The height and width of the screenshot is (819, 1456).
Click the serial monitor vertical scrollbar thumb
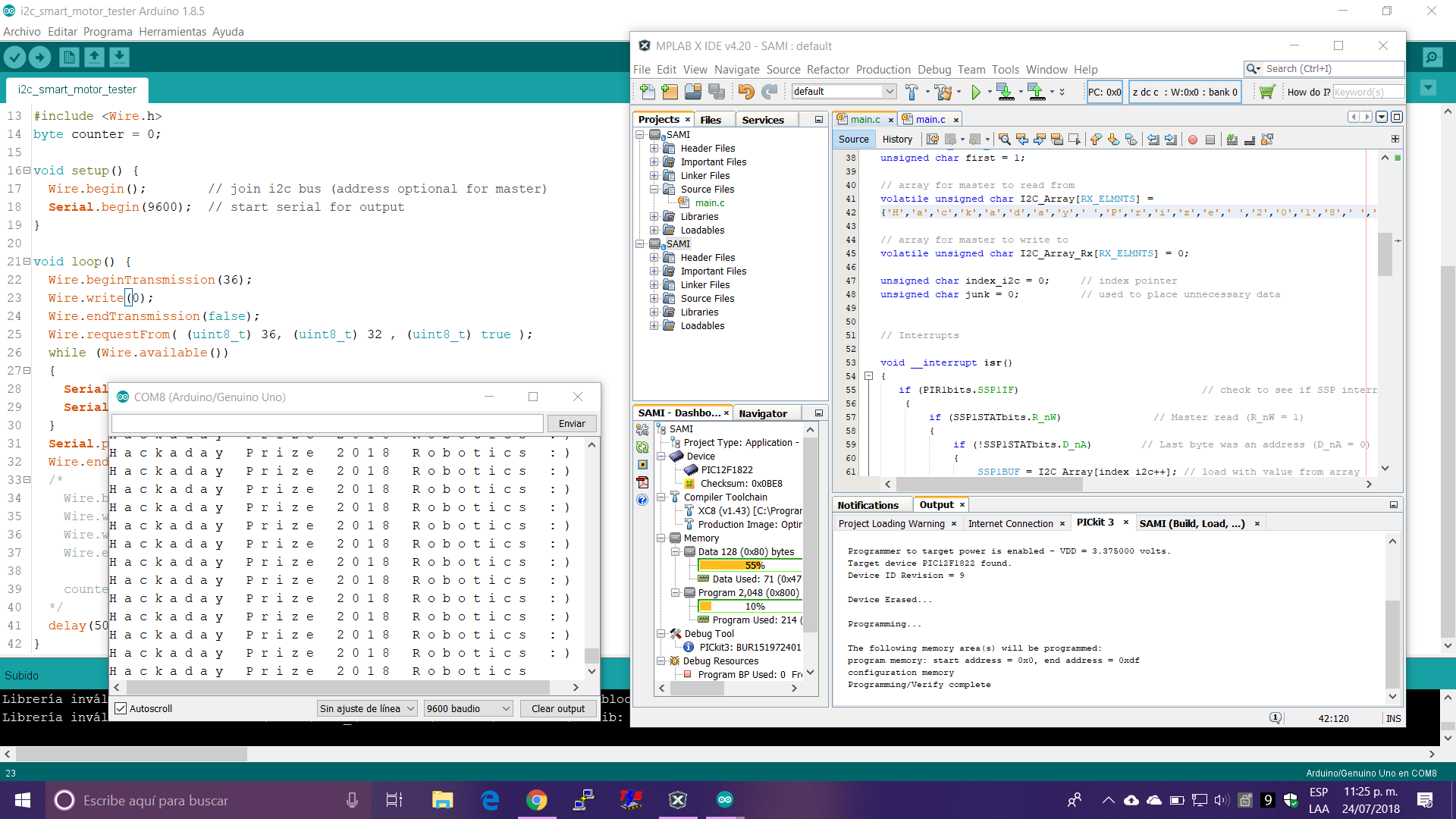[x=591, y=655]
